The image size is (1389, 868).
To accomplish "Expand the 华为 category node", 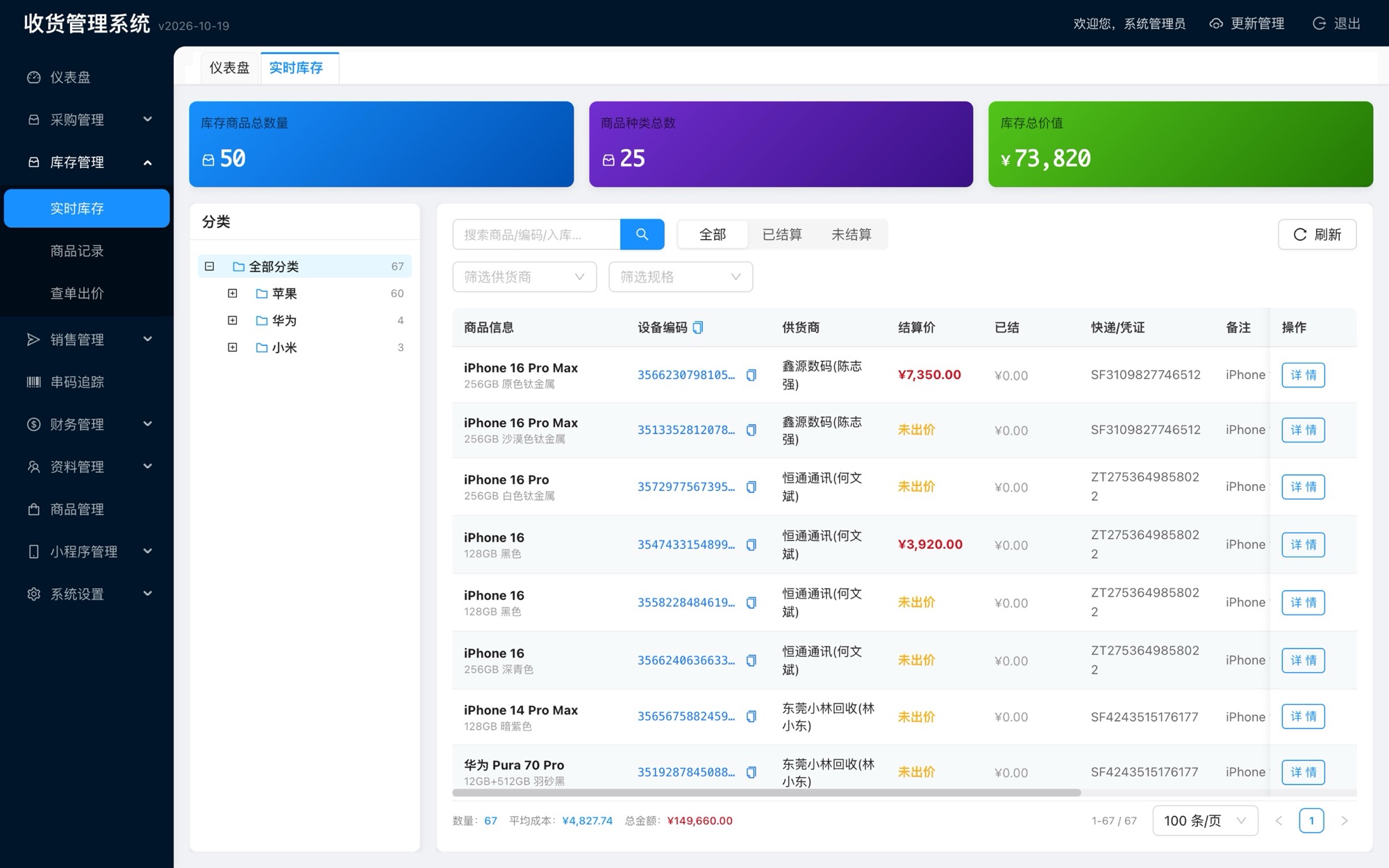I will [233, 320].
